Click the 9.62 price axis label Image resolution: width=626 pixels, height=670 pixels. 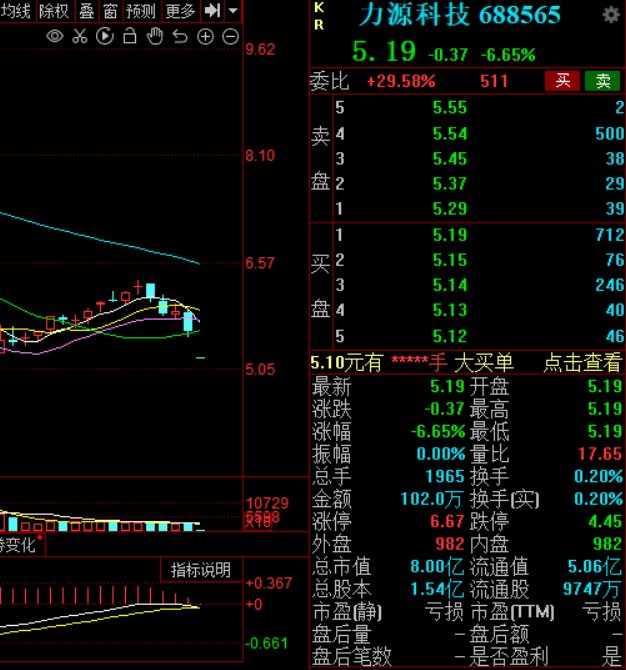click(x=260, y=50)
